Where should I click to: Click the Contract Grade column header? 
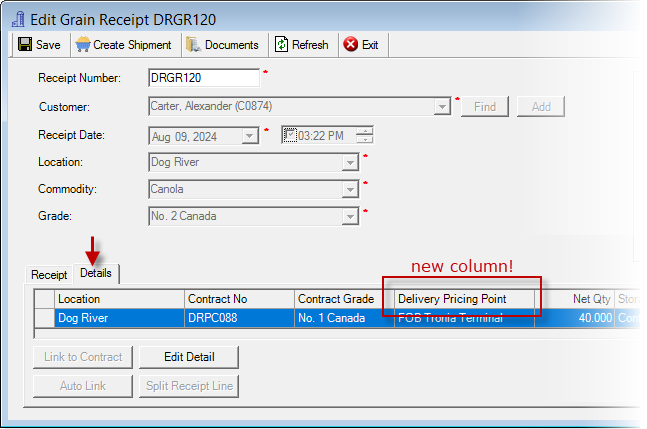click(345, 299)
